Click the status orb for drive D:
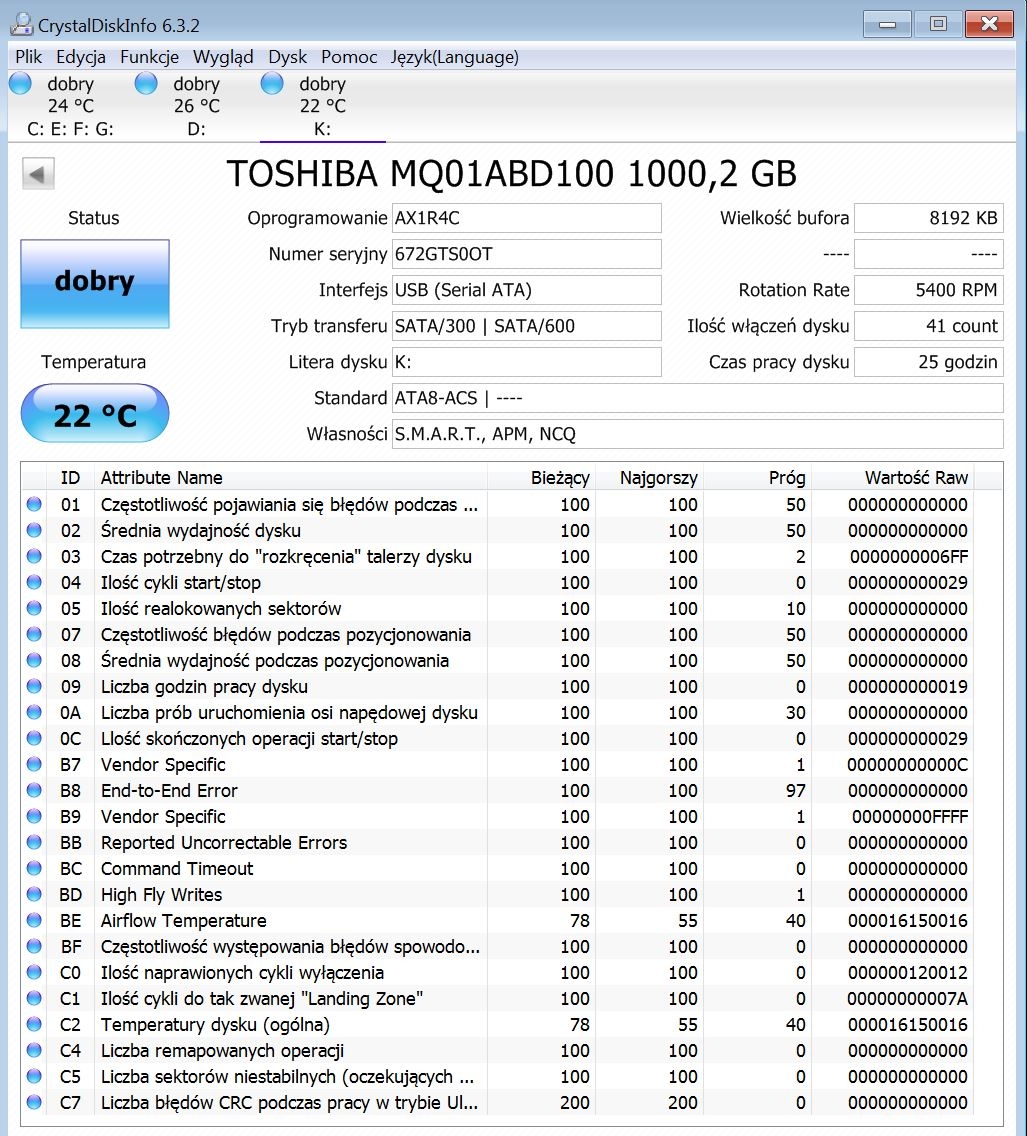Screen dimensions: 1027x1136 tap(146, 84)
